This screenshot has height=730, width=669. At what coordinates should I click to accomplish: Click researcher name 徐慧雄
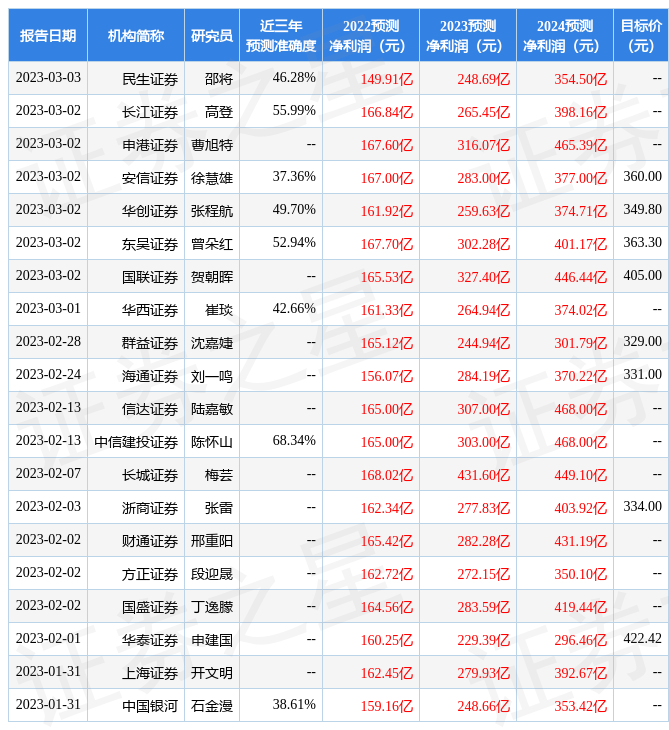pos(212,178)
